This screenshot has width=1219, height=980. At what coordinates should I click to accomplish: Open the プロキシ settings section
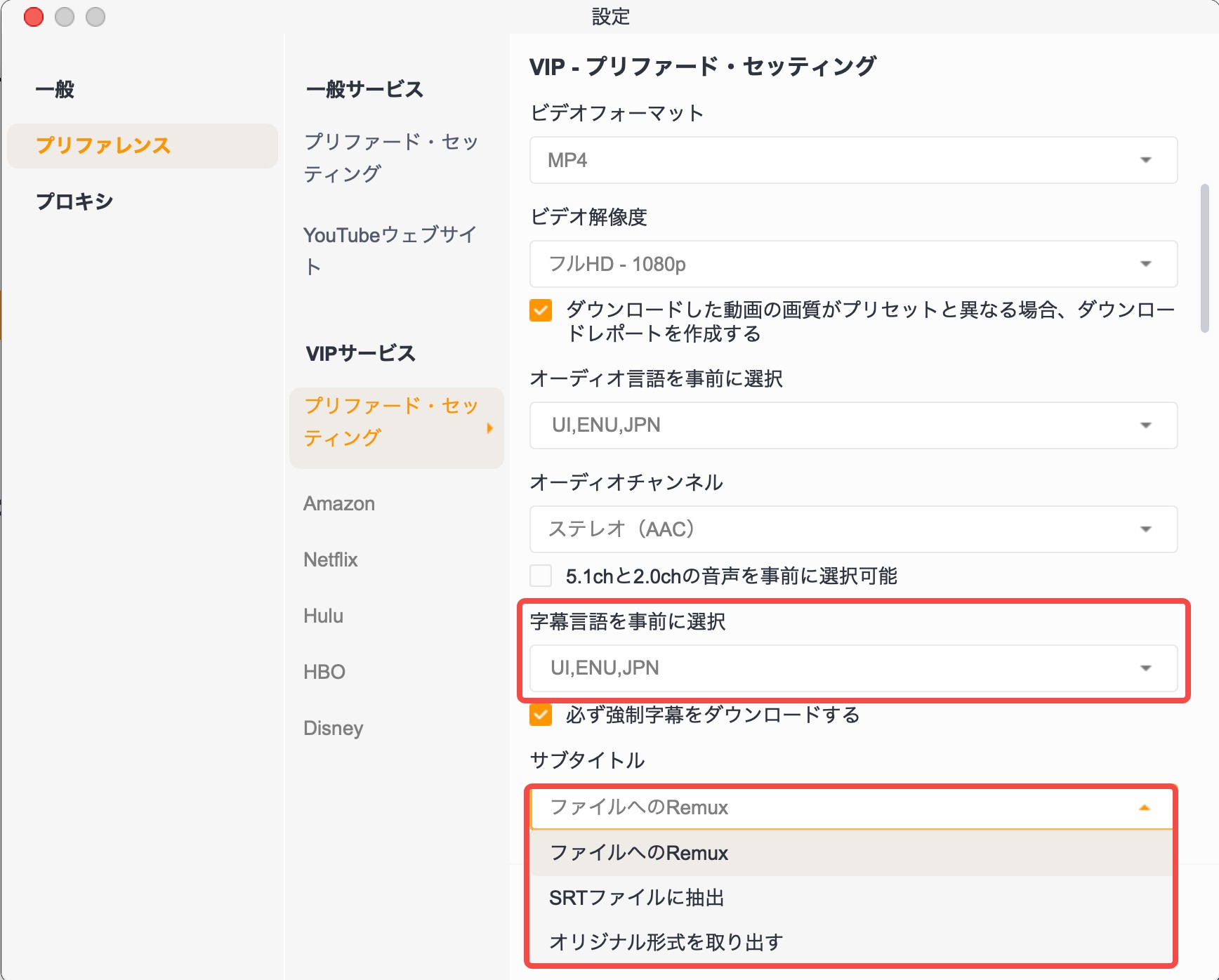(x=74, y=201)
